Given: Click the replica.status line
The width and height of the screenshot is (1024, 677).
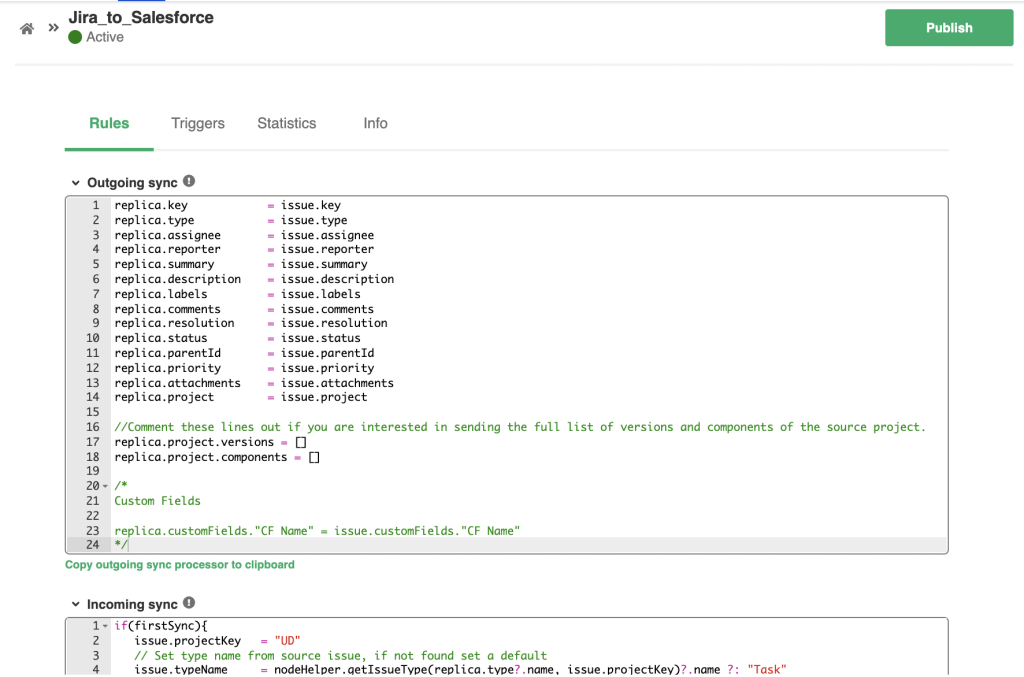Looking at the screenshot, I should coord(238,338).
